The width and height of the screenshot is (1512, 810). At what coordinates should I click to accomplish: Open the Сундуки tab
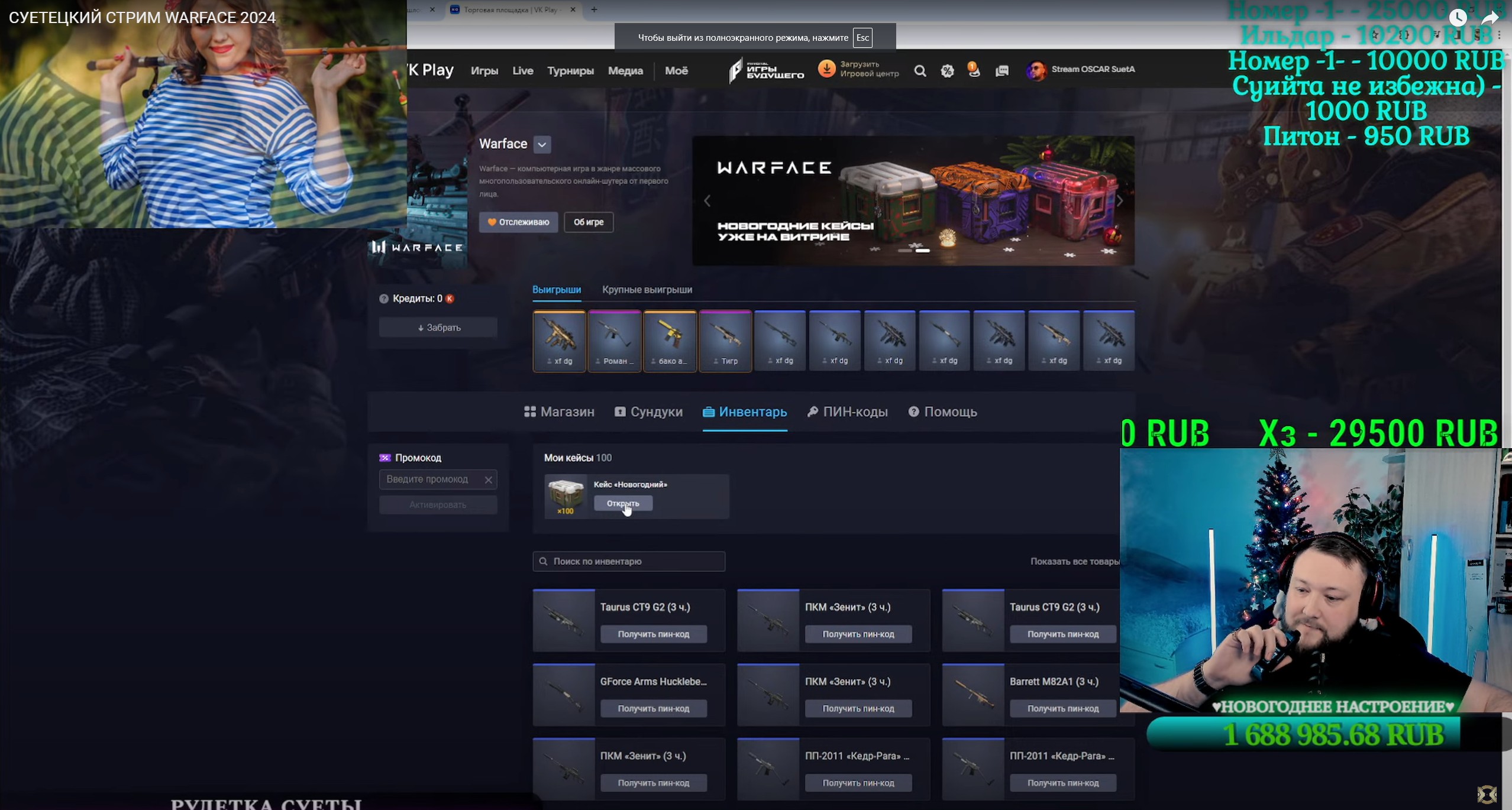pos(648,412)
